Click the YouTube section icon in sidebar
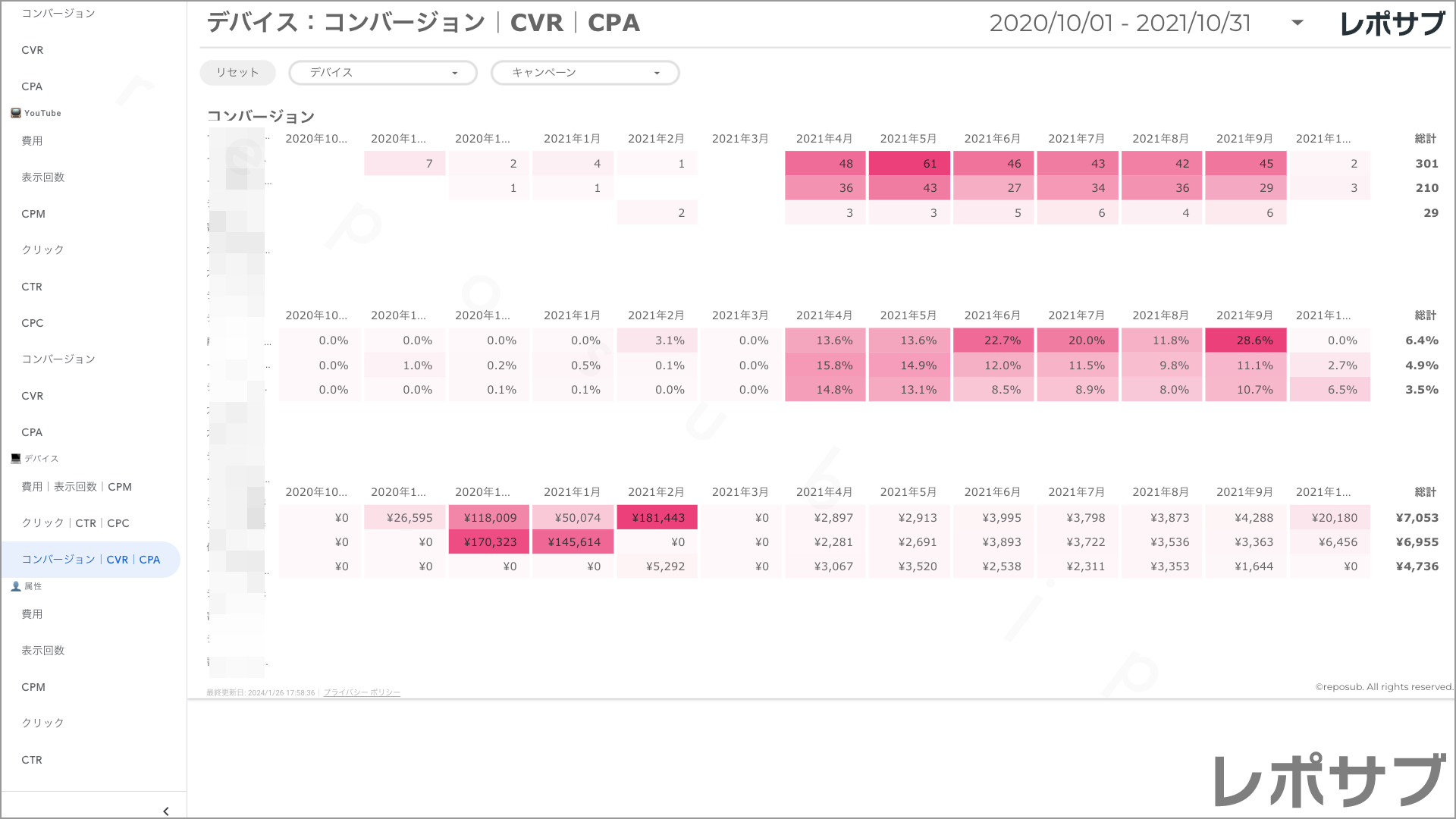This screenshot has height=819, width=1456. [x=16, y=113]
